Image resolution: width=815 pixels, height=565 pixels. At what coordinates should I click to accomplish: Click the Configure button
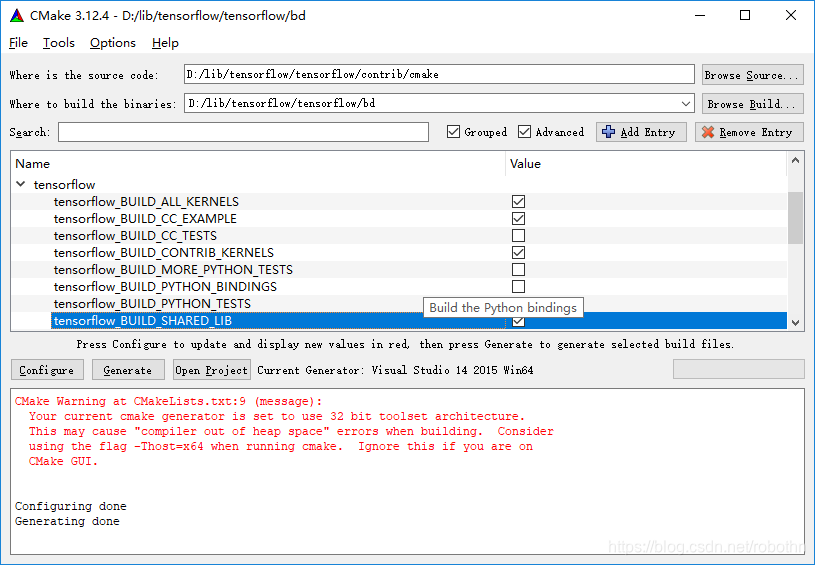47,370
